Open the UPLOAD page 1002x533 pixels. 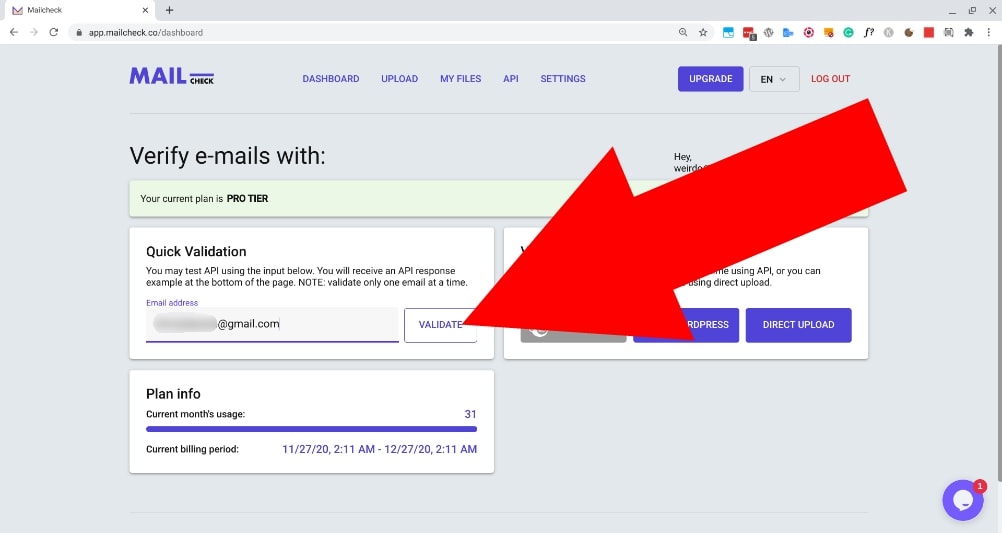pyautogui.click(x=399, y=79)
